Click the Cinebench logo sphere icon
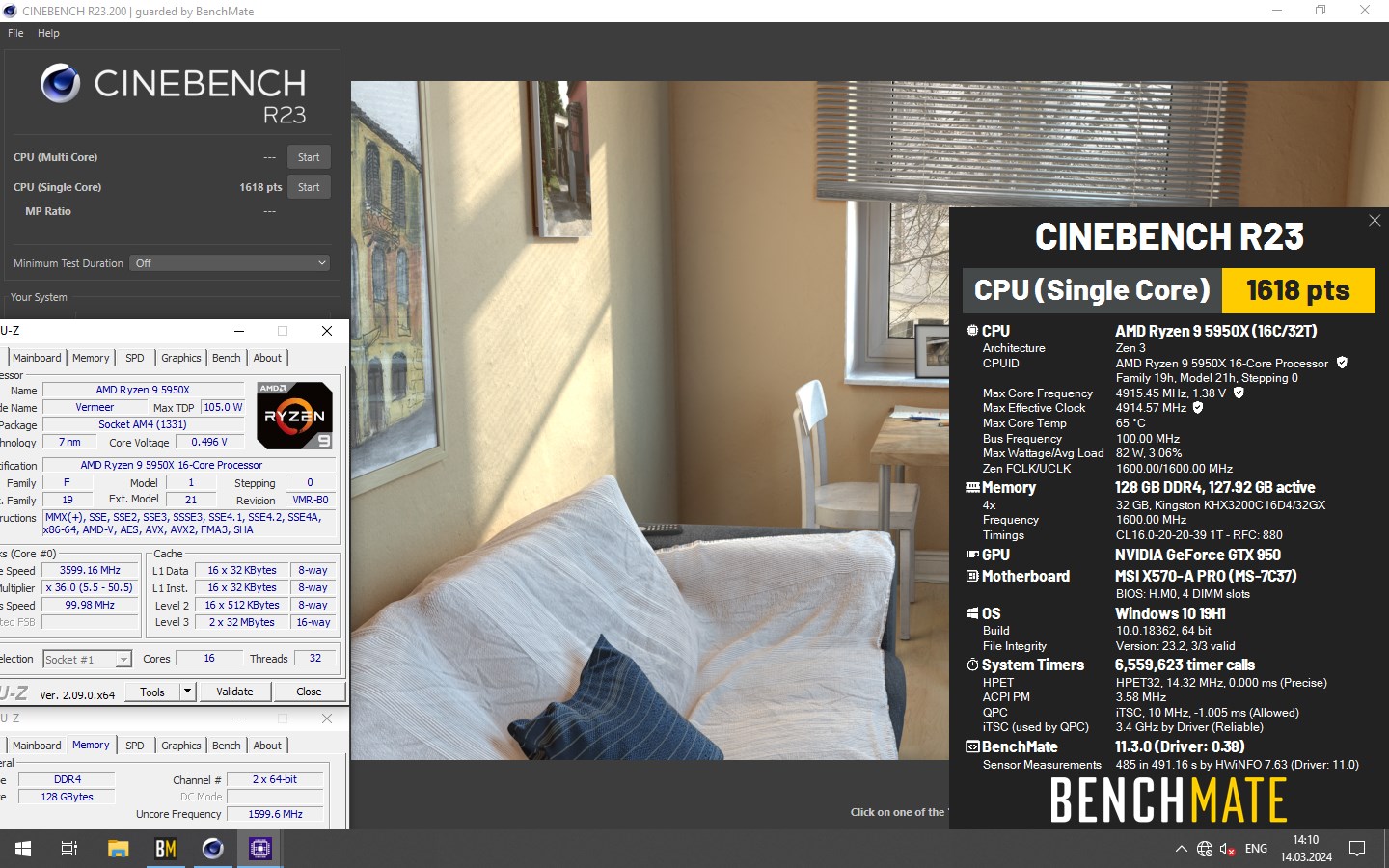 61,84
